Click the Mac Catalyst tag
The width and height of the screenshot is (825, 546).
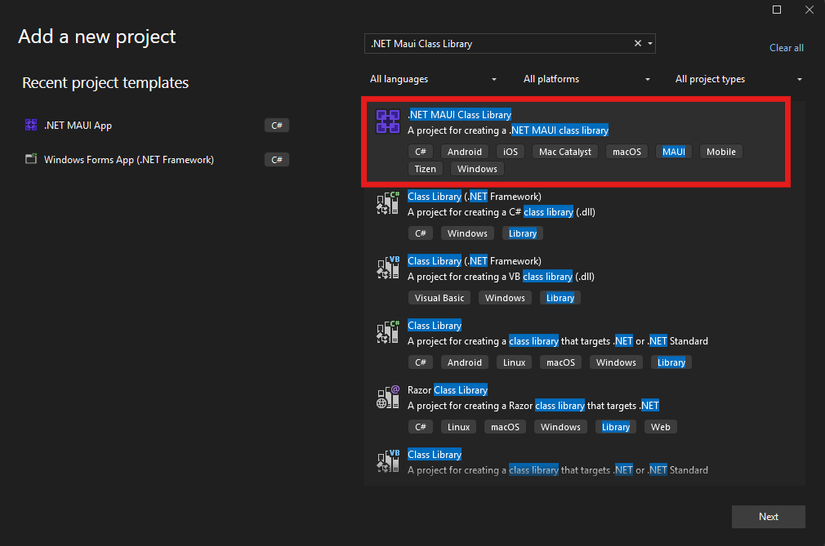coord(565,151)
